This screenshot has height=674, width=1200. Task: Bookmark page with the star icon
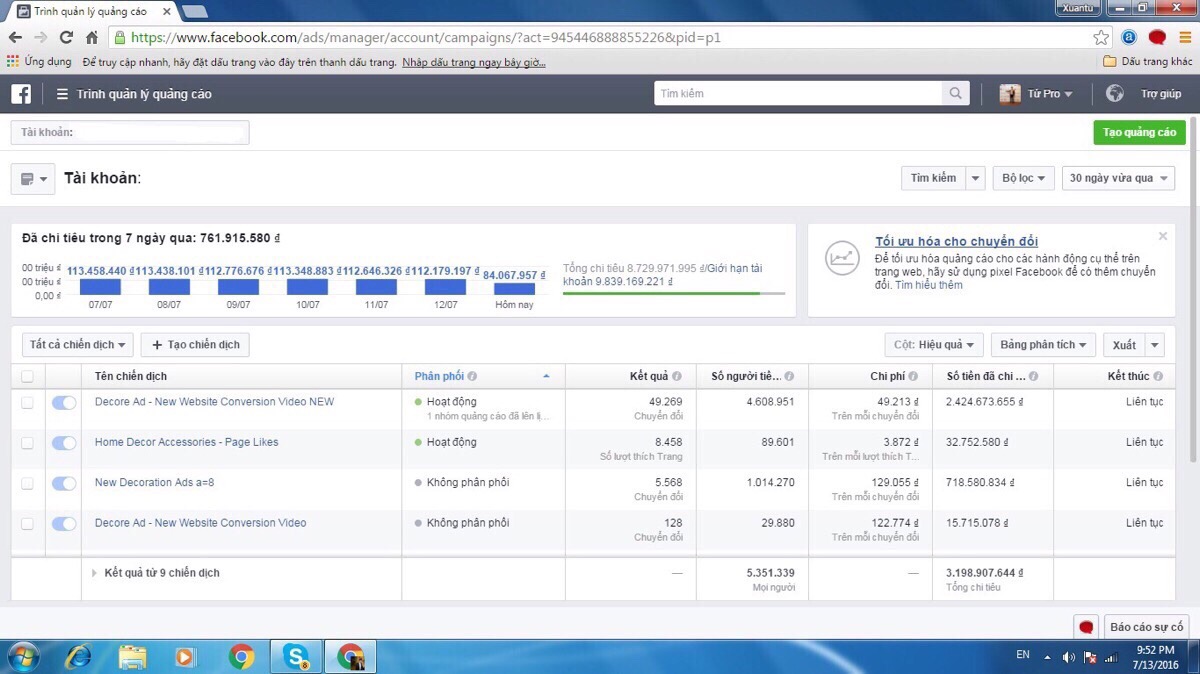(x=1101, y=38)
